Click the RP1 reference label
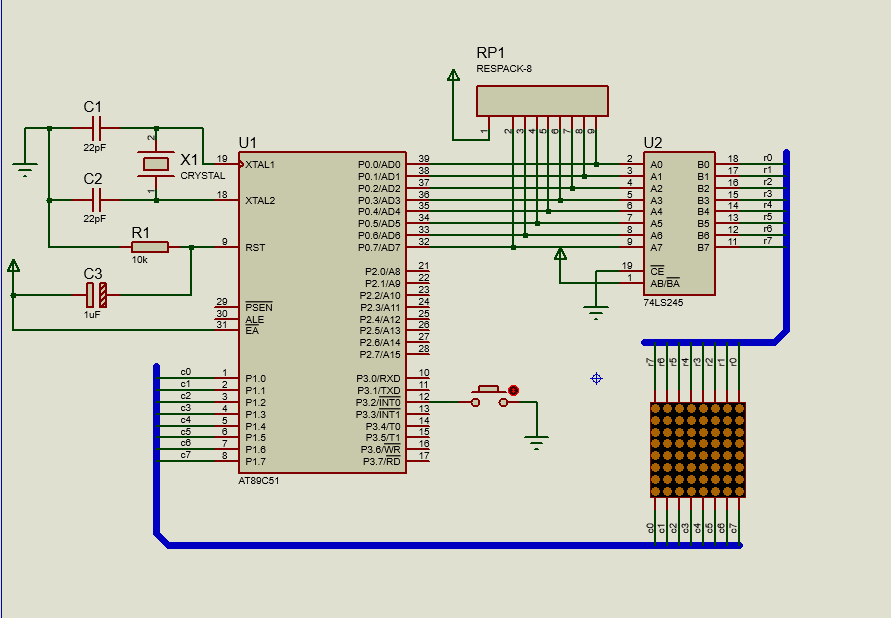 pyautogui.click(x=490, y=53)
